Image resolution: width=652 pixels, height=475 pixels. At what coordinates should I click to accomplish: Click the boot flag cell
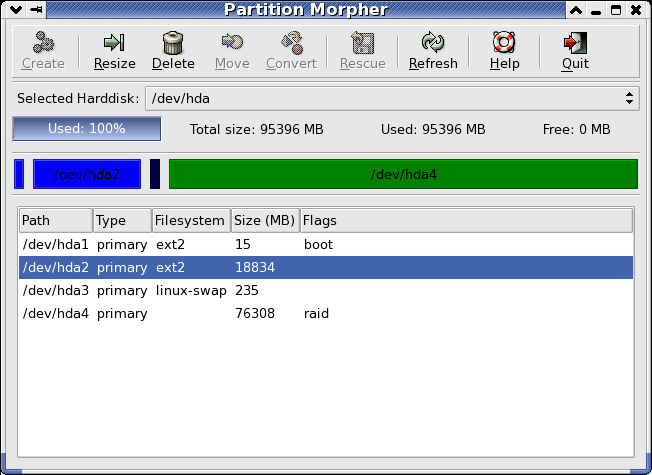pyautogui.click(x=319, y=245)
